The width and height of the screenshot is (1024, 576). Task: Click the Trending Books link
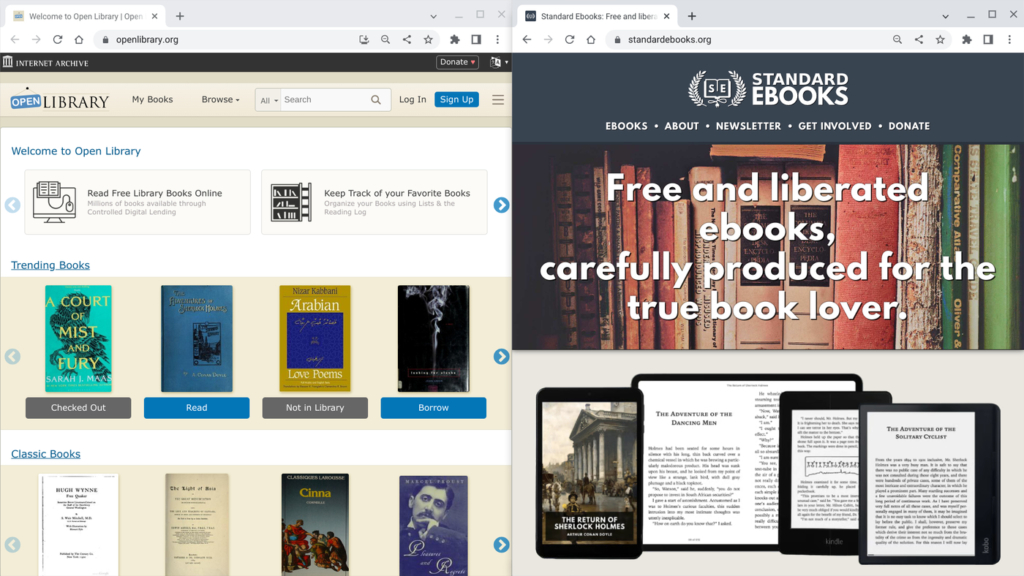click(50, 265)
